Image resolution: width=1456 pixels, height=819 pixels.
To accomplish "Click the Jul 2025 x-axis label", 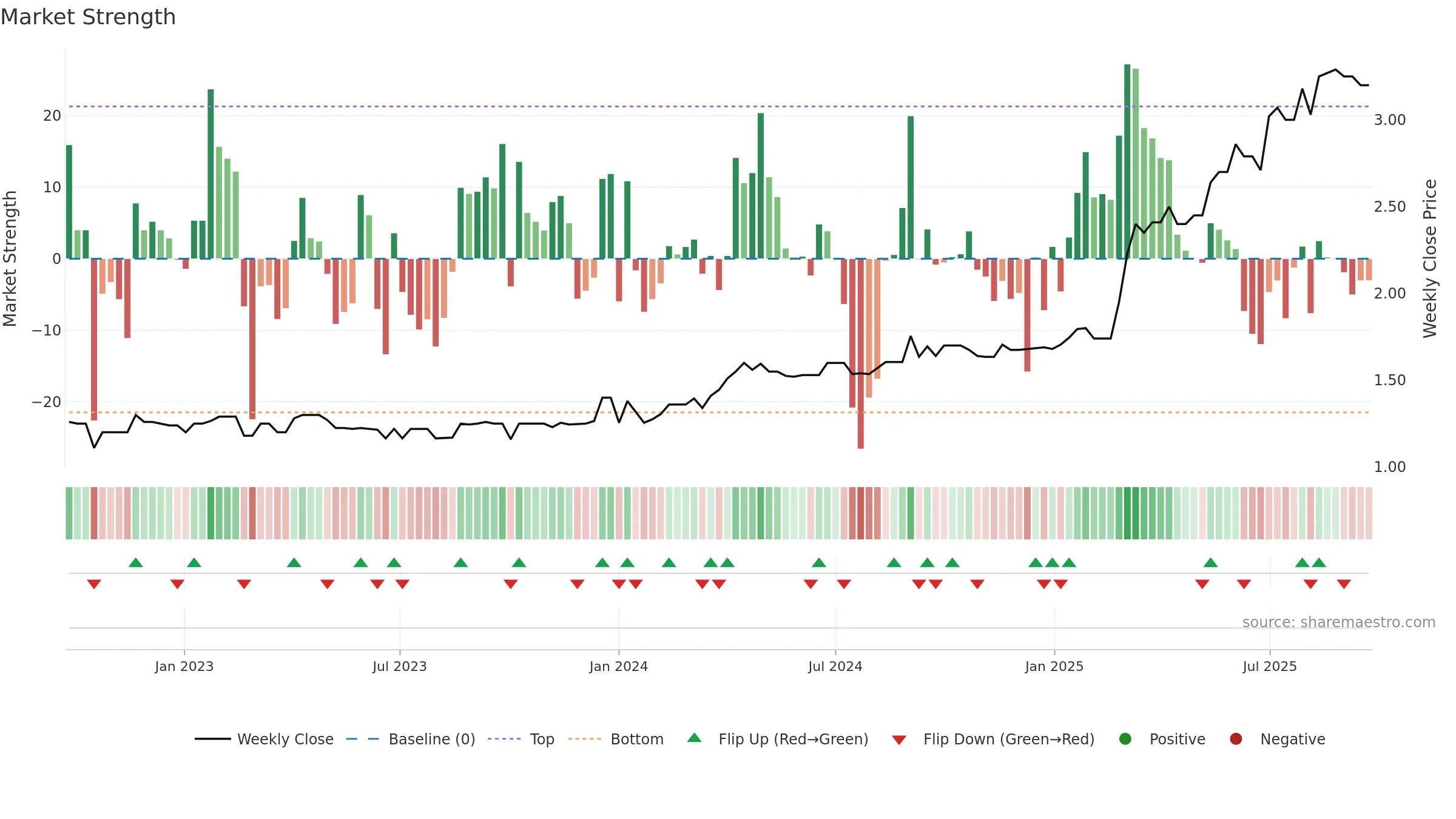I will tap(1270, 666).
